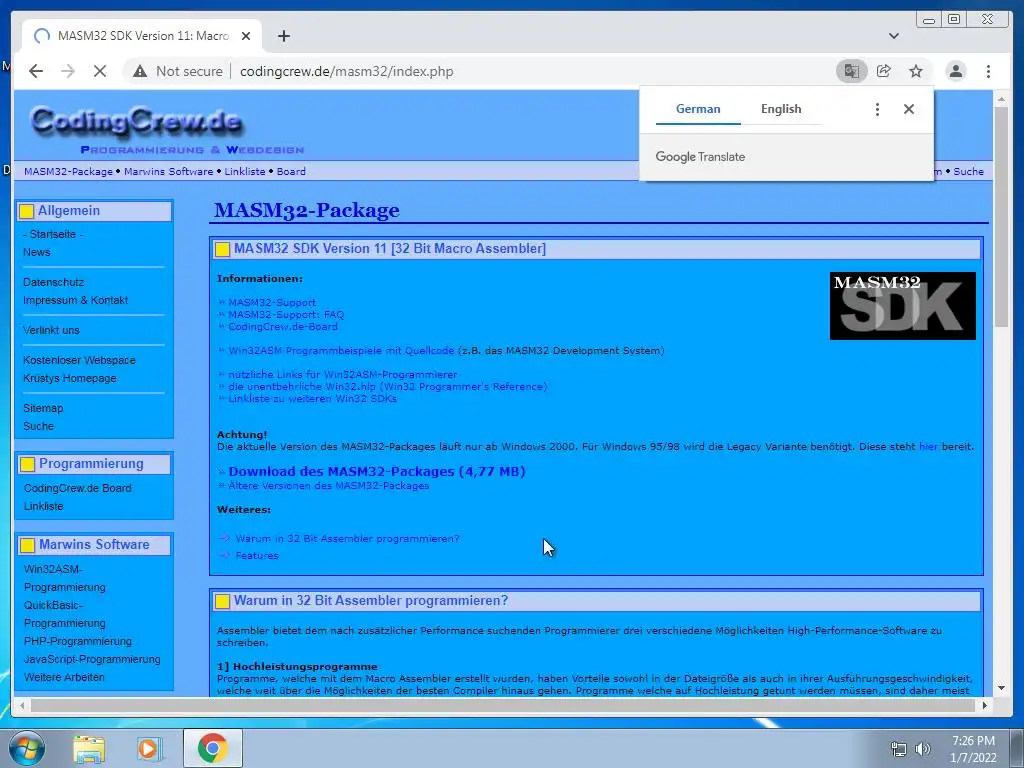This screenshot has height=768, width=1024.
Task: Open the unentbehrliche Win32.hlp link
Action: click(x=387, y=387)
